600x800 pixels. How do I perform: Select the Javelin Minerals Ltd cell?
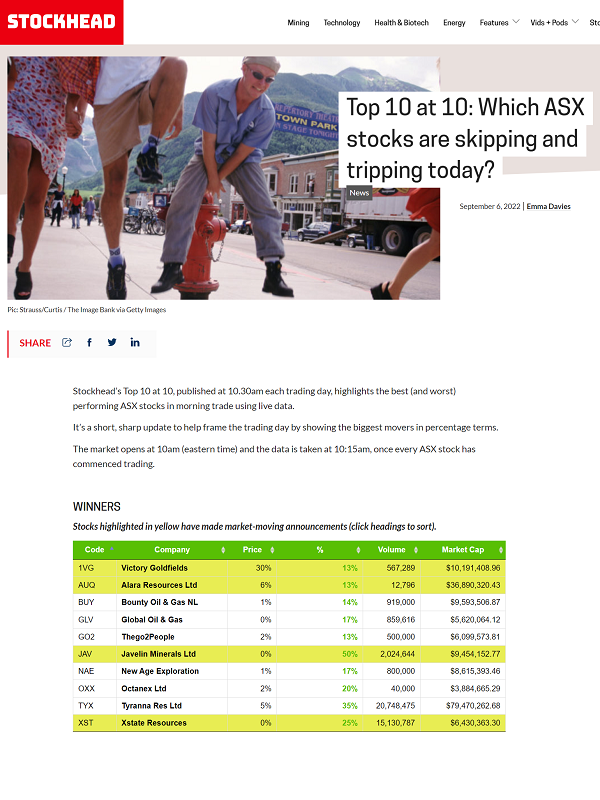pos(172,654)
